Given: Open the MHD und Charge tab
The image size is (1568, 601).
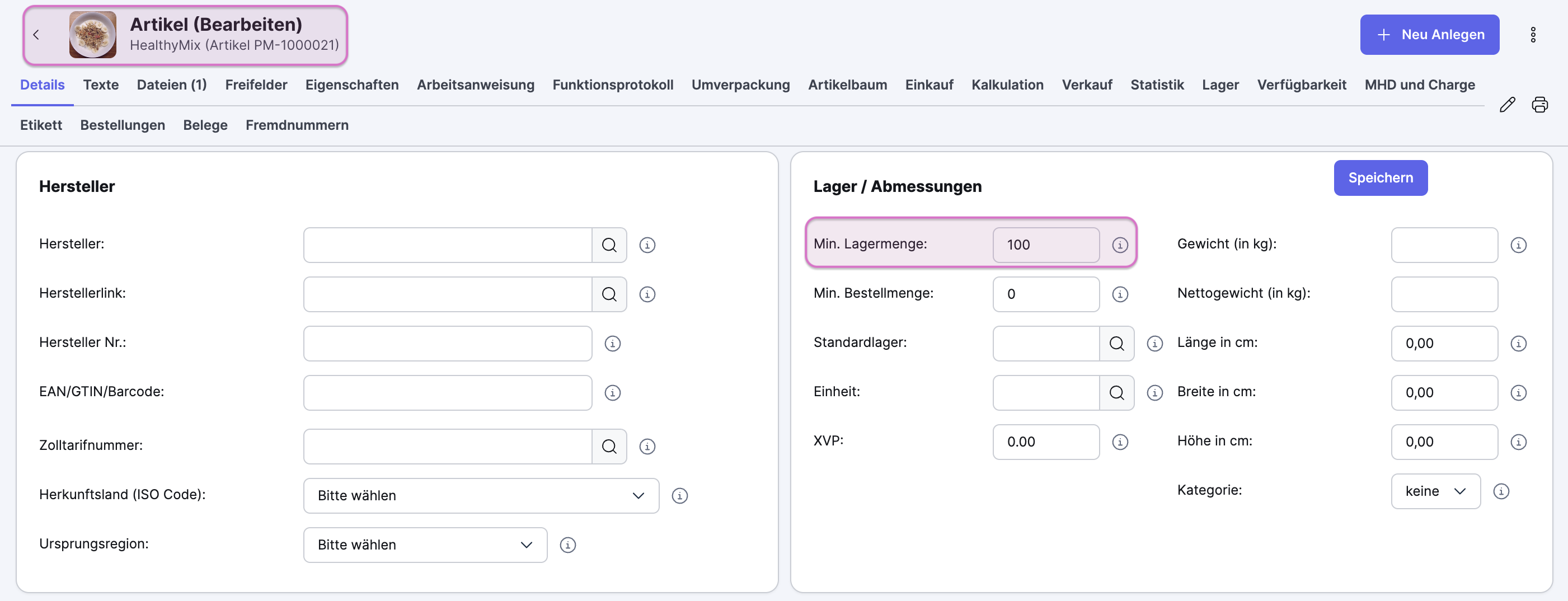Looking at the screenshot, I should 1420,84.
